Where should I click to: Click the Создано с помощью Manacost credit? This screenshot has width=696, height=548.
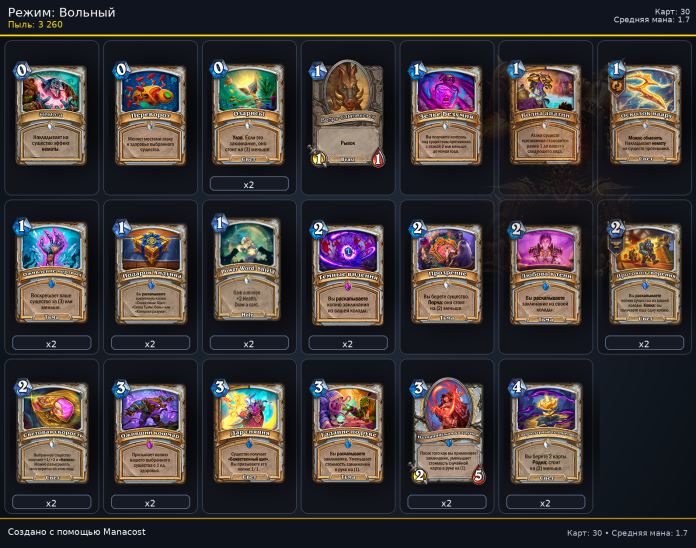click(x=76, y=532)
